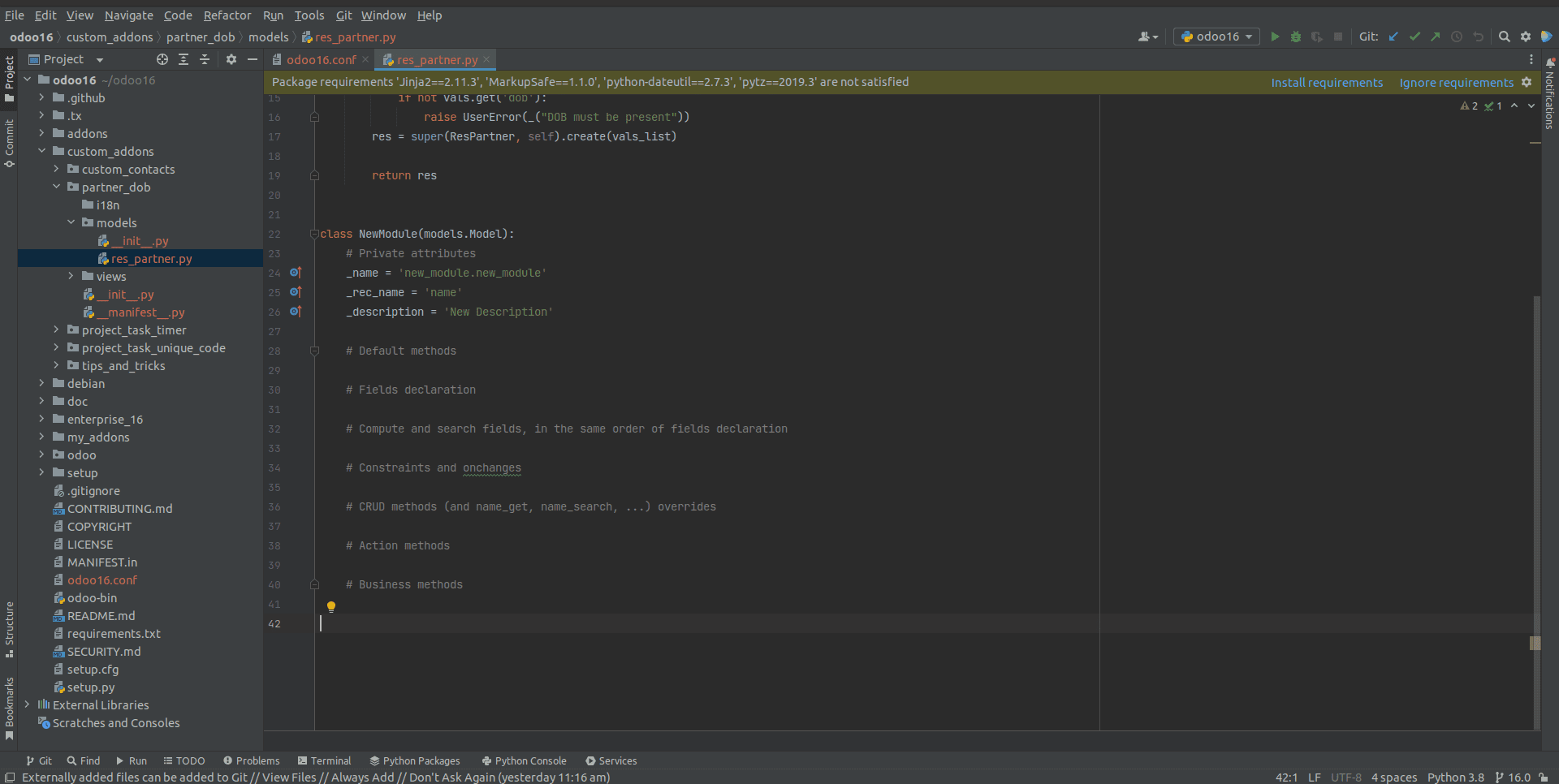Open the Python Packages tool window
This screenshot has width=1559, height=784.
[x=415, y=760]
